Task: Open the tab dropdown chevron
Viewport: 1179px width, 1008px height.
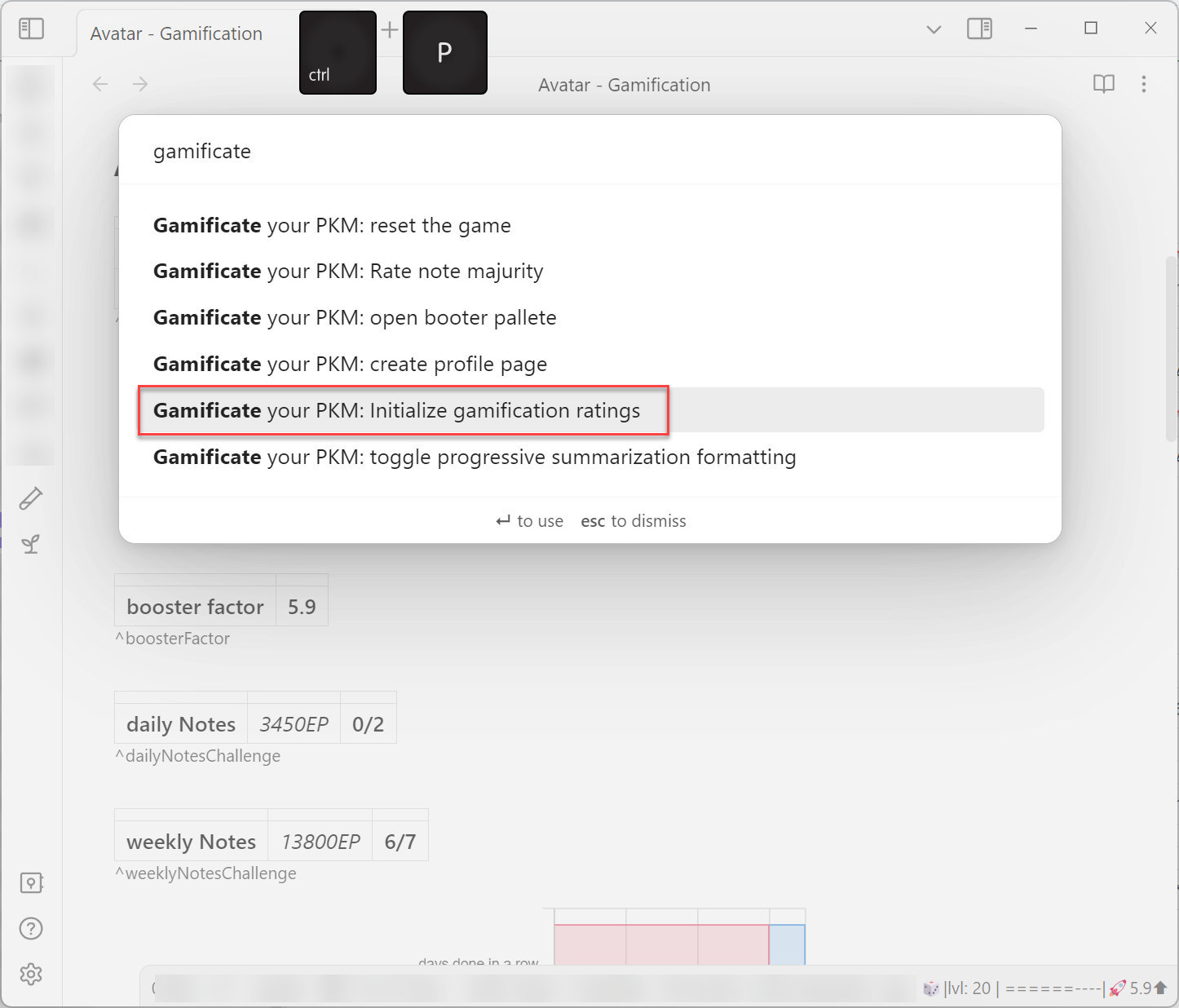Action: (932, 29)
